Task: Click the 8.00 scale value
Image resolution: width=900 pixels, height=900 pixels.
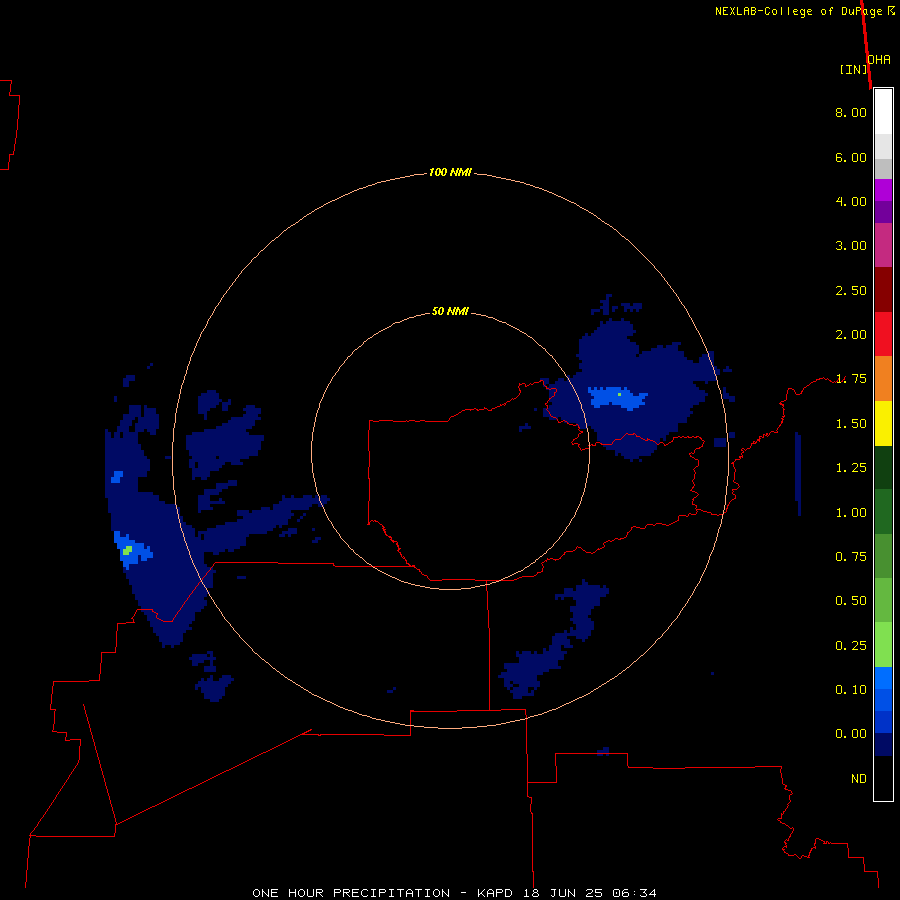Action: [x=851, y=112]
